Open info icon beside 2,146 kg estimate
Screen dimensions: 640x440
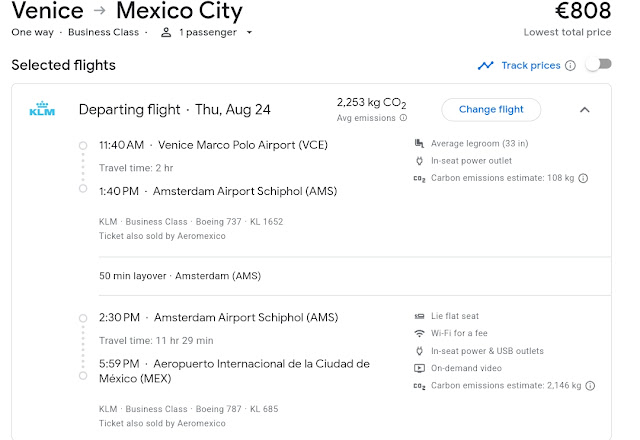pos(590,386)
